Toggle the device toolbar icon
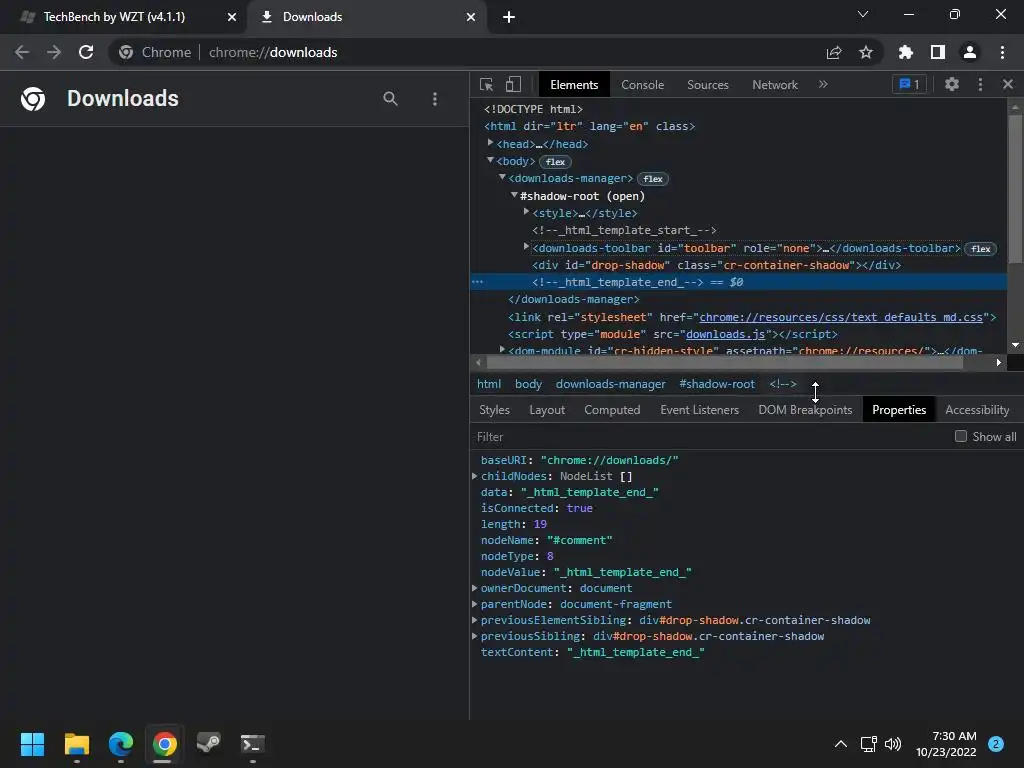 click(513, 84)
